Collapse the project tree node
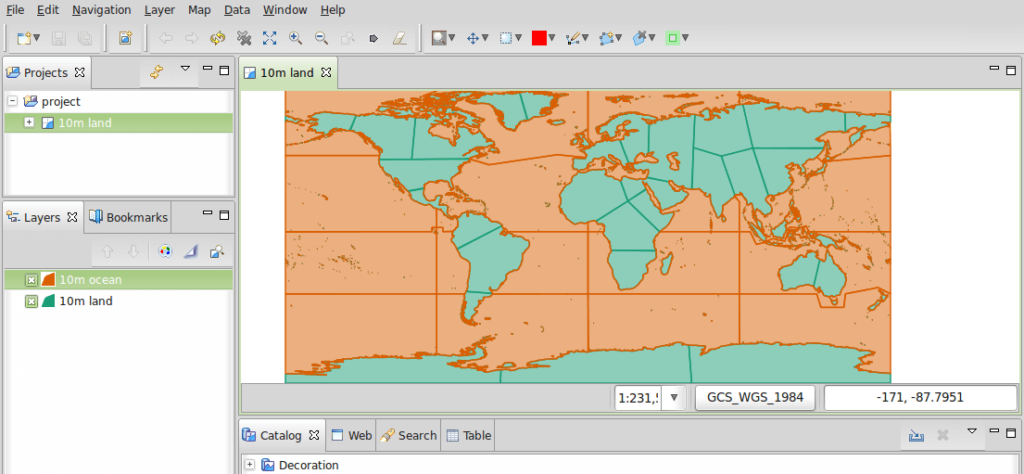 12,101
